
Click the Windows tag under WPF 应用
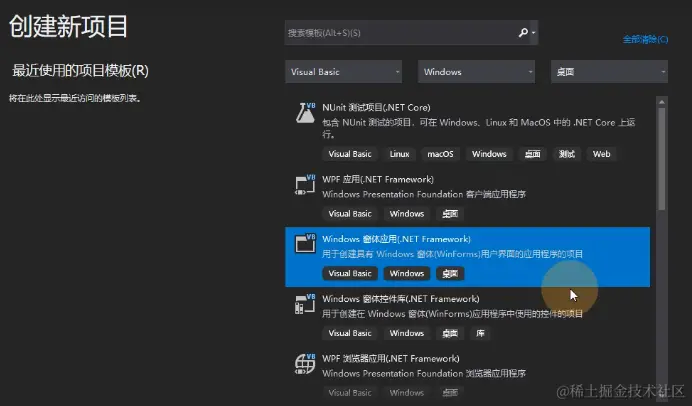pyautogui.click(x=406, y=214)
